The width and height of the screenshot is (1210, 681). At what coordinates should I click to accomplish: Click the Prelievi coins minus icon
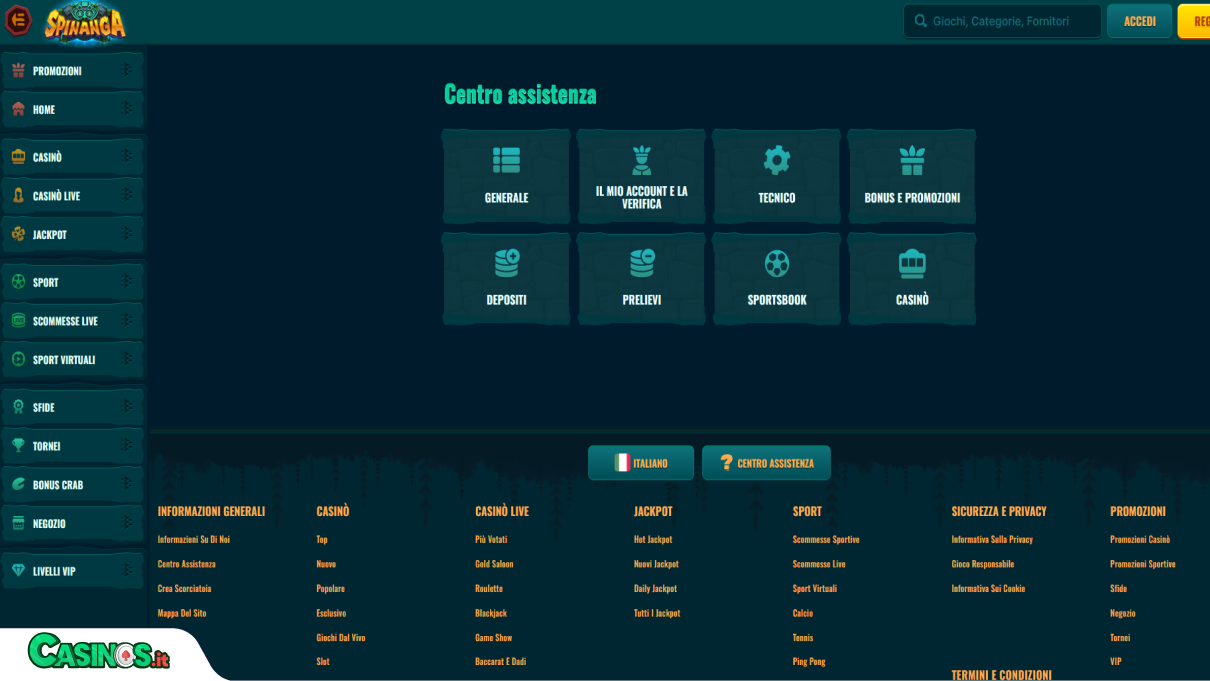pyautogui.click(x=642, y=263)
